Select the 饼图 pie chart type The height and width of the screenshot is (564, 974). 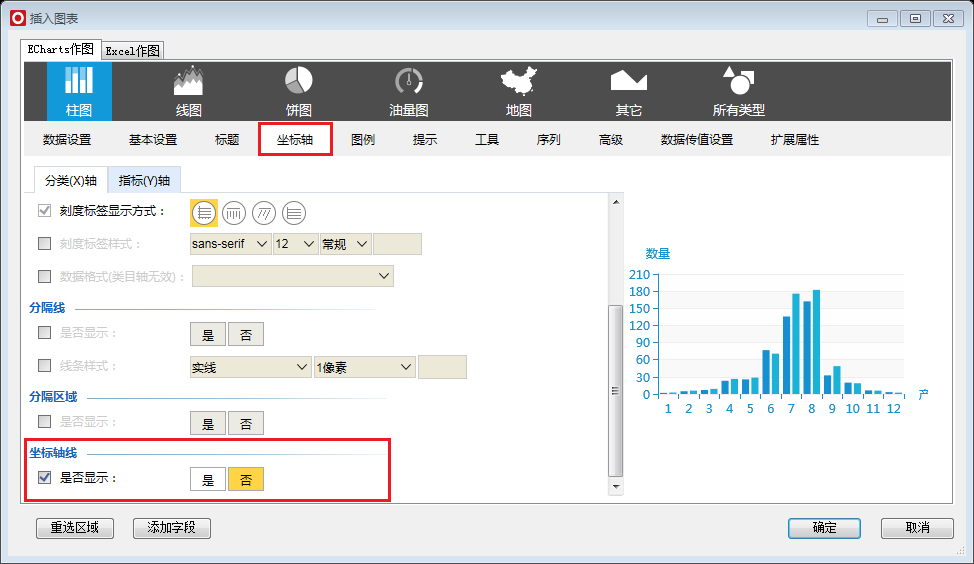coord(298,91)
